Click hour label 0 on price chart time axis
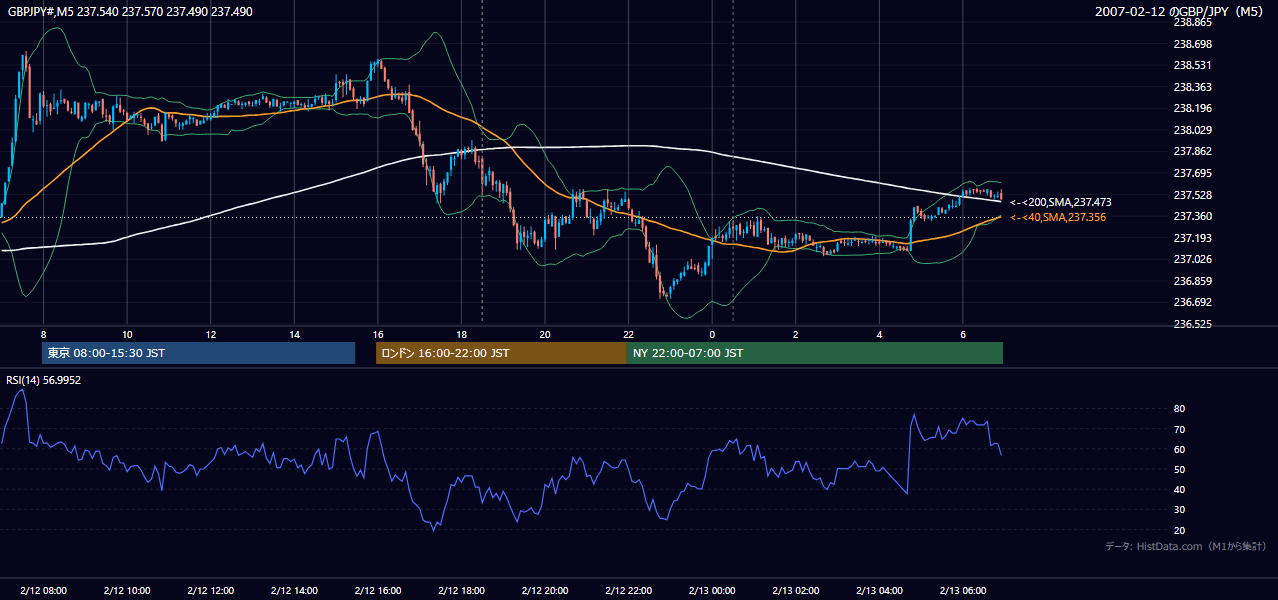This screenshot has height=600, width=1278. pos(712,334)
